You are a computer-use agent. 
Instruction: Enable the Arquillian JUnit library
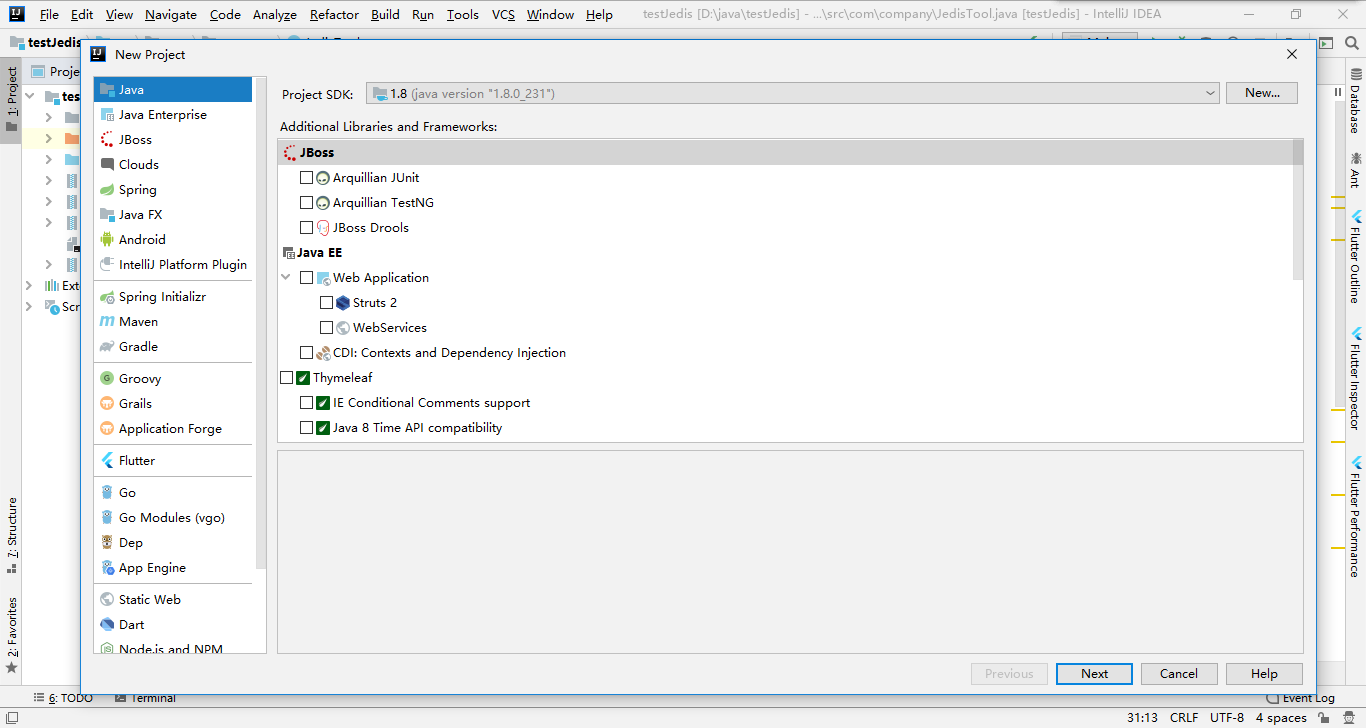coord(307,177)
